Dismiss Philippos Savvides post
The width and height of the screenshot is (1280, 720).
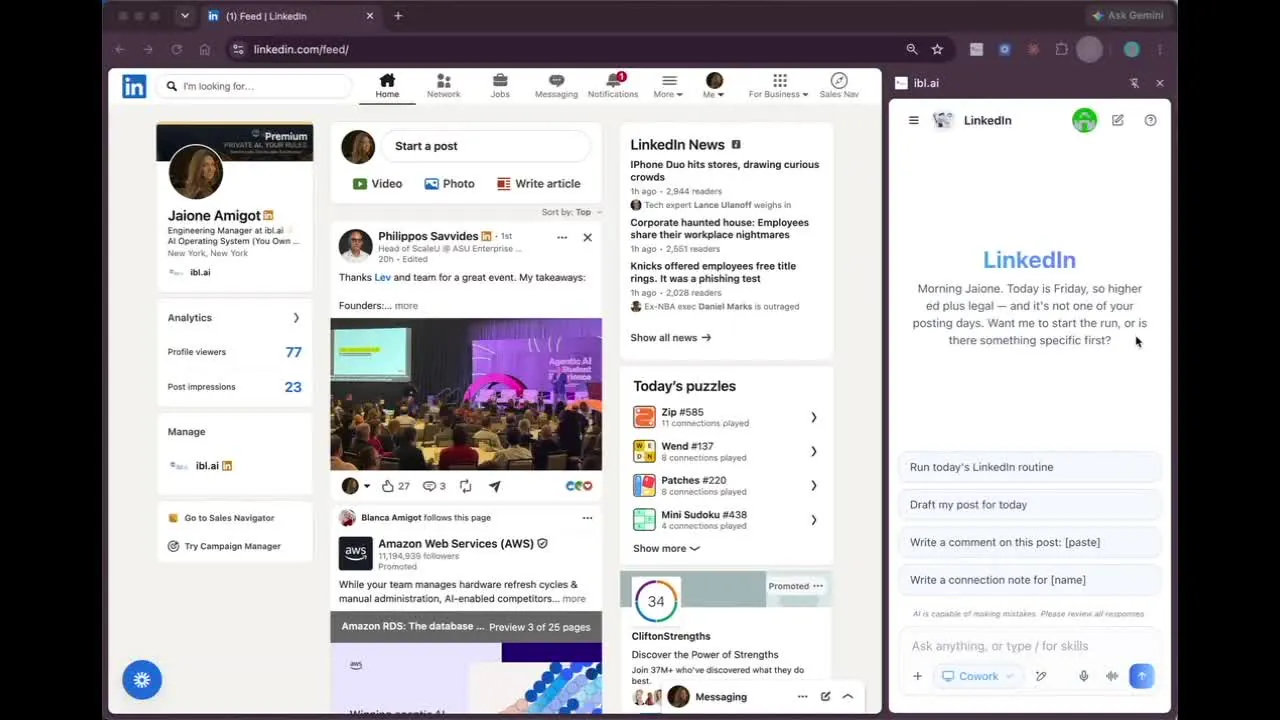[587, 237]
